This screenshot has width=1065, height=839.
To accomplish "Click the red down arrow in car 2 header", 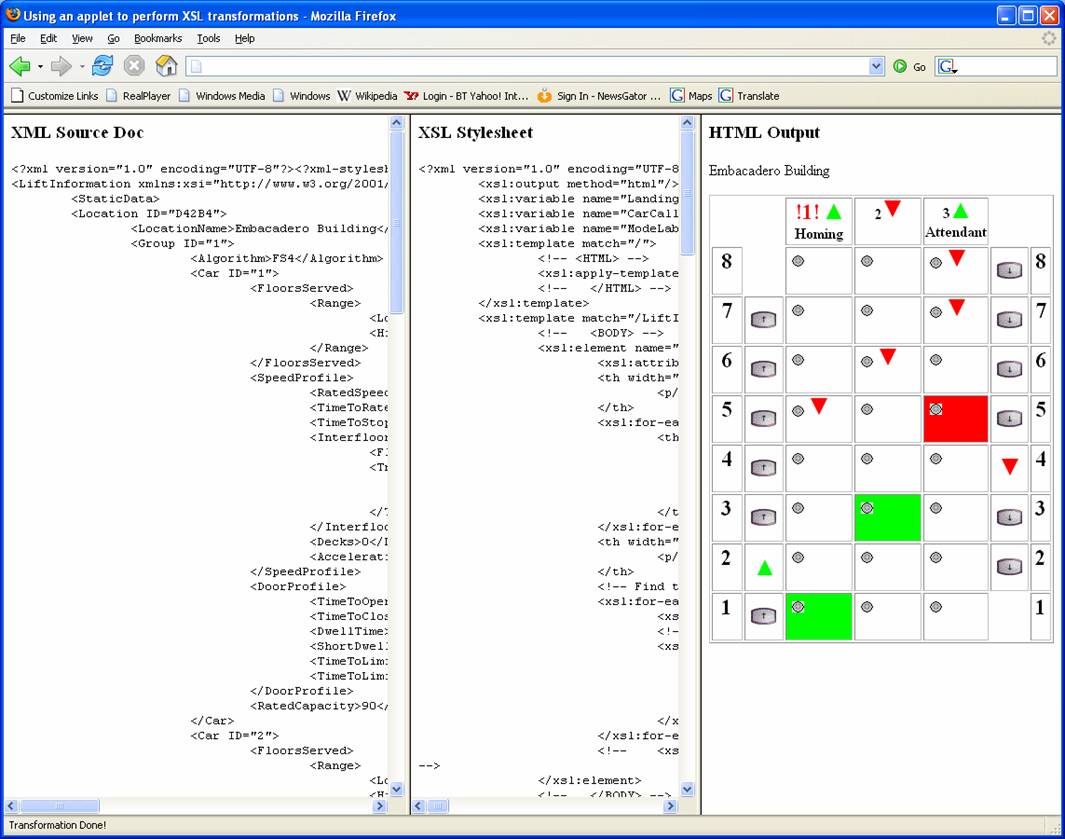I will tap(892, 209).
